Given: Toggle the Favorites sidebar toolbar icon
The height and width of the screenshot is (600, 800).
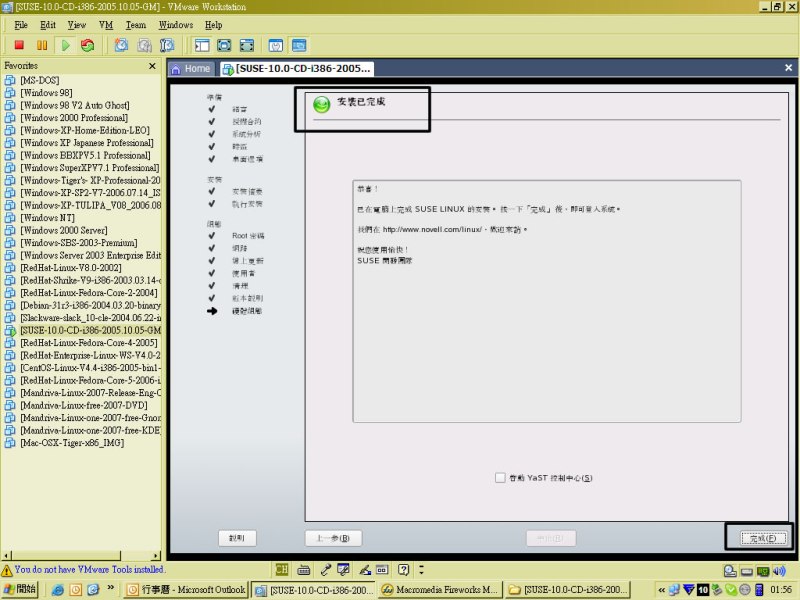Looking at the screenshot, I should (202, 45).
